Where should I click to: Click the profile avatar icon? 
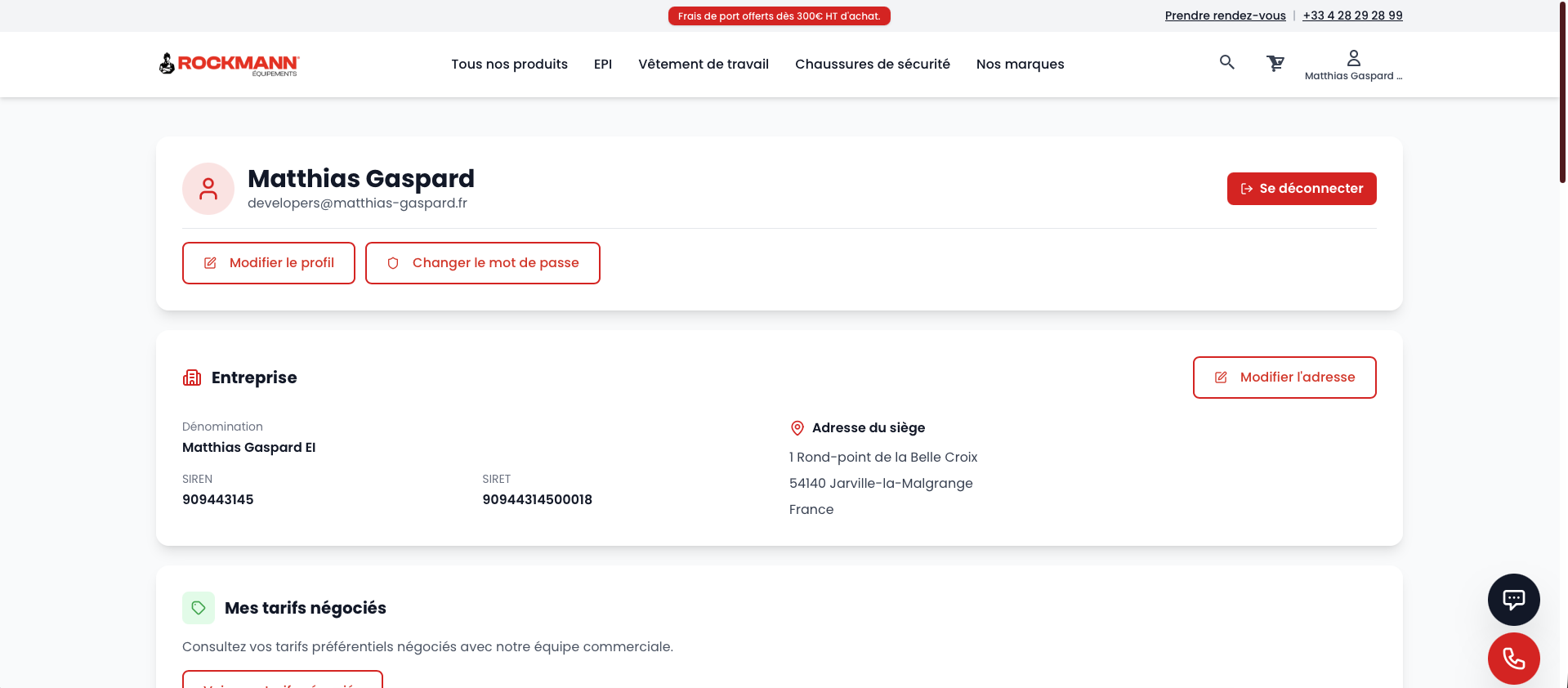click(208, 189)
